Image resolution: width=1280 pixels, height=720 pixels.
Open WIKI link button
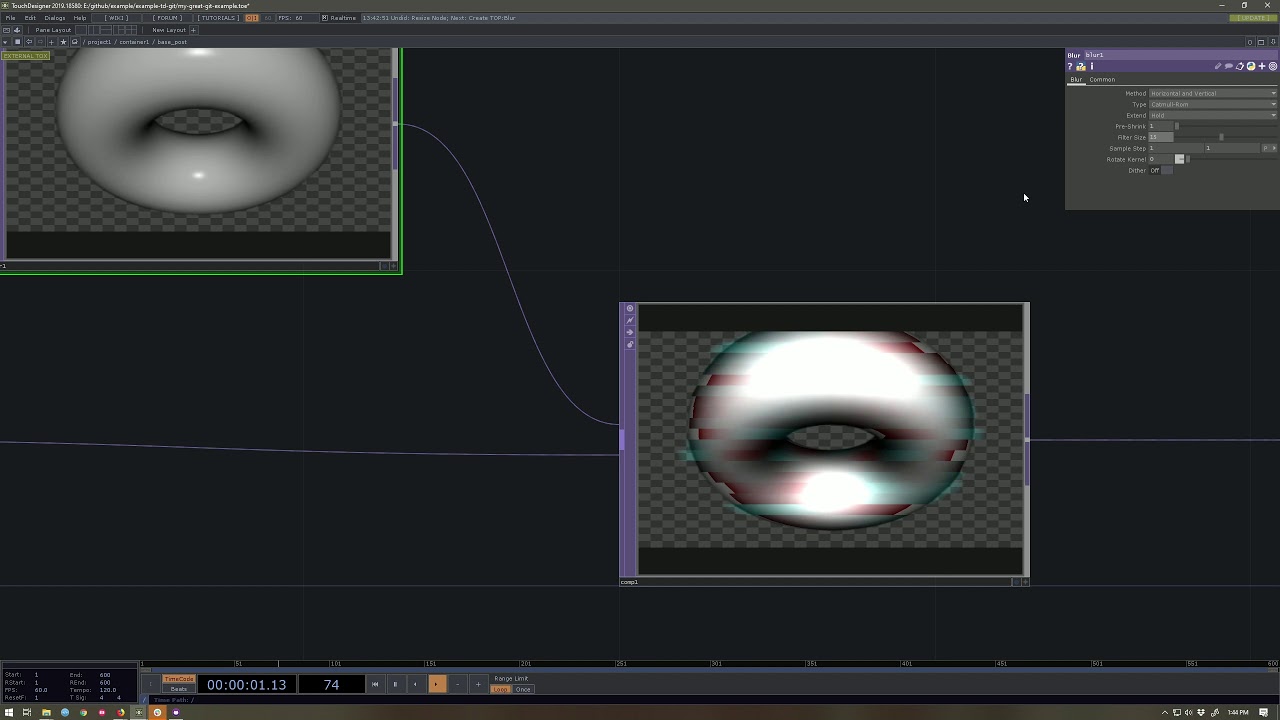click(x=117, y=18)
